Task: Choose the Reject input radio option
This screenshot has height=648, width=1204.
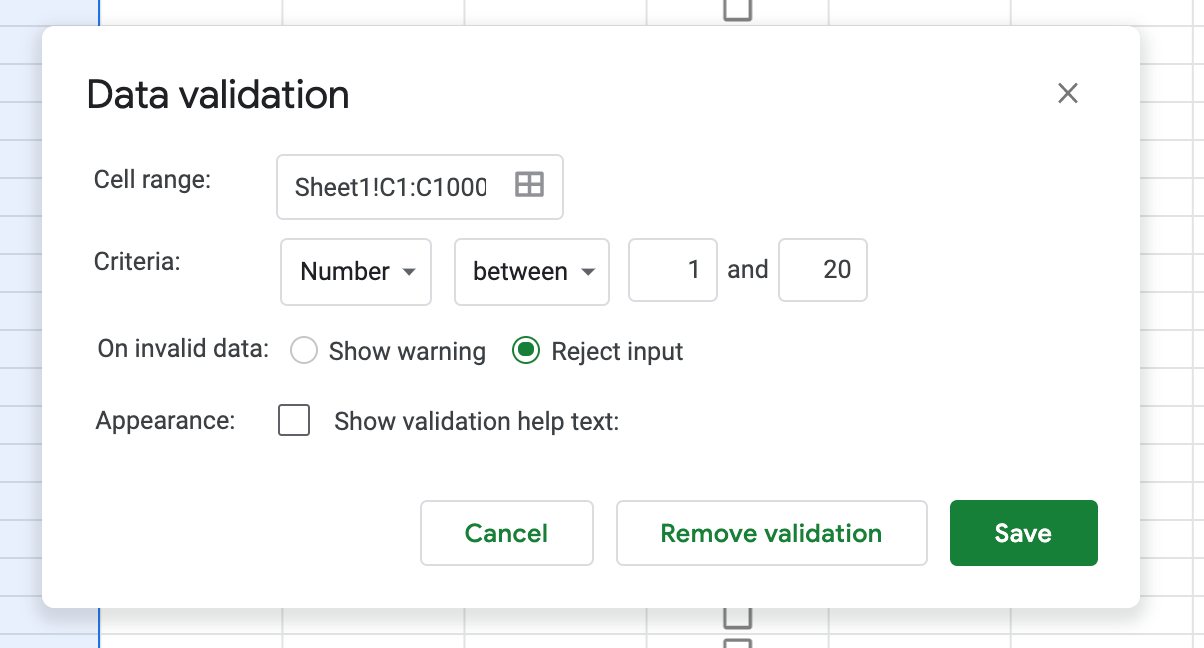Action: point(526,351)
